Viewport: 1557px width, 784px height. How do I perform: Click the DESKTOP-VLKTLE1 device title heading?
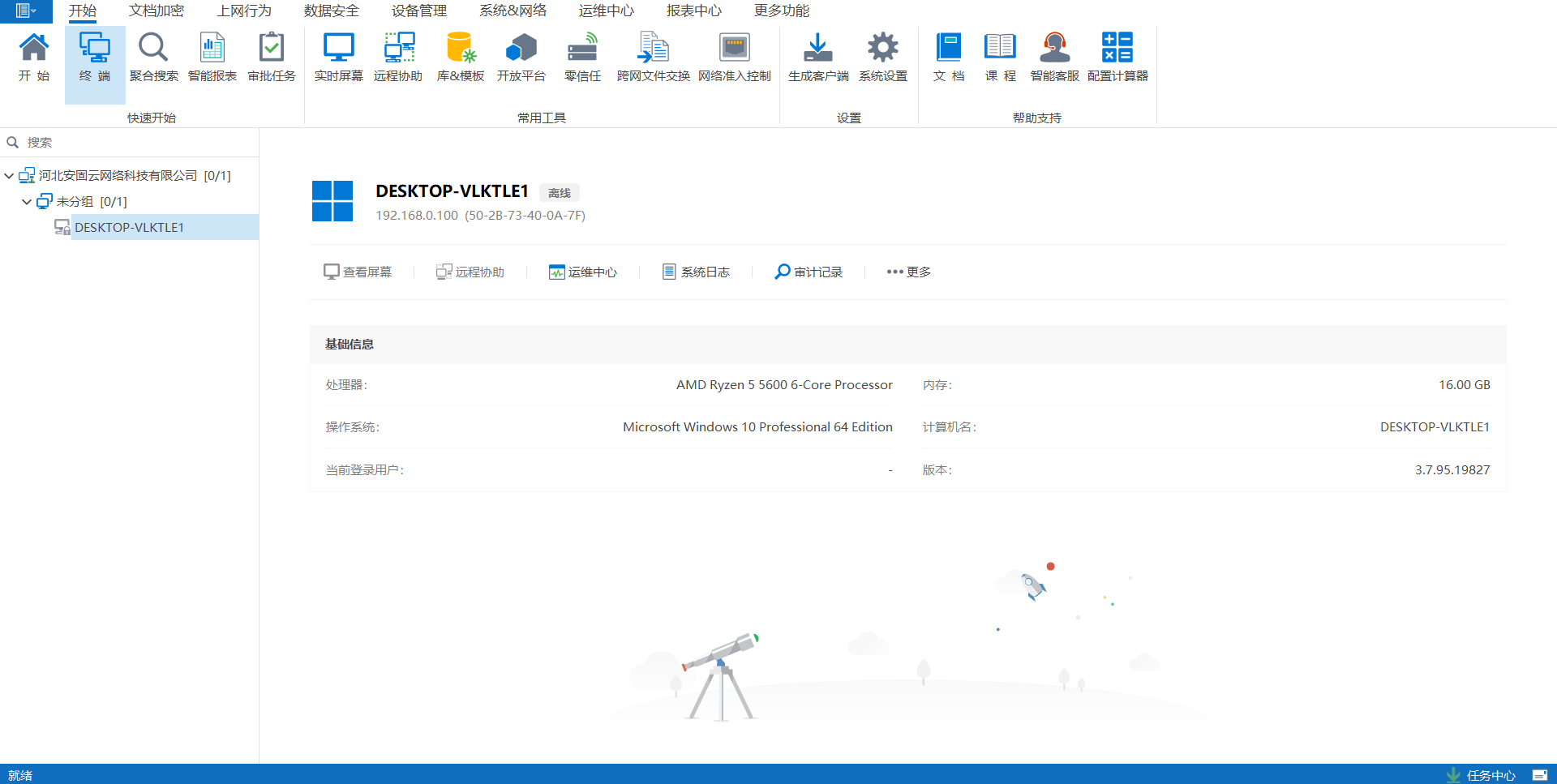pos(452,191)
